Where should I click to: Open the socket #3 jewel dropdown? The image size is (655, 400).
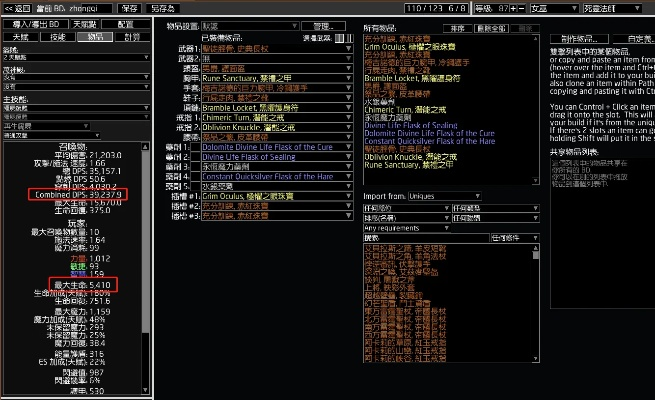[x=277, y=216]
